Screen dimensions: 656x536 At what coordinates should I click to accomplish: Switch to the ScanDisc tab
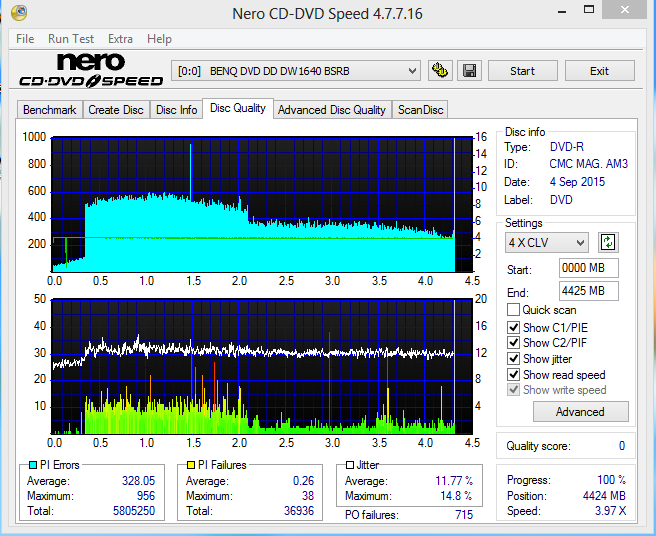[420, 110]
